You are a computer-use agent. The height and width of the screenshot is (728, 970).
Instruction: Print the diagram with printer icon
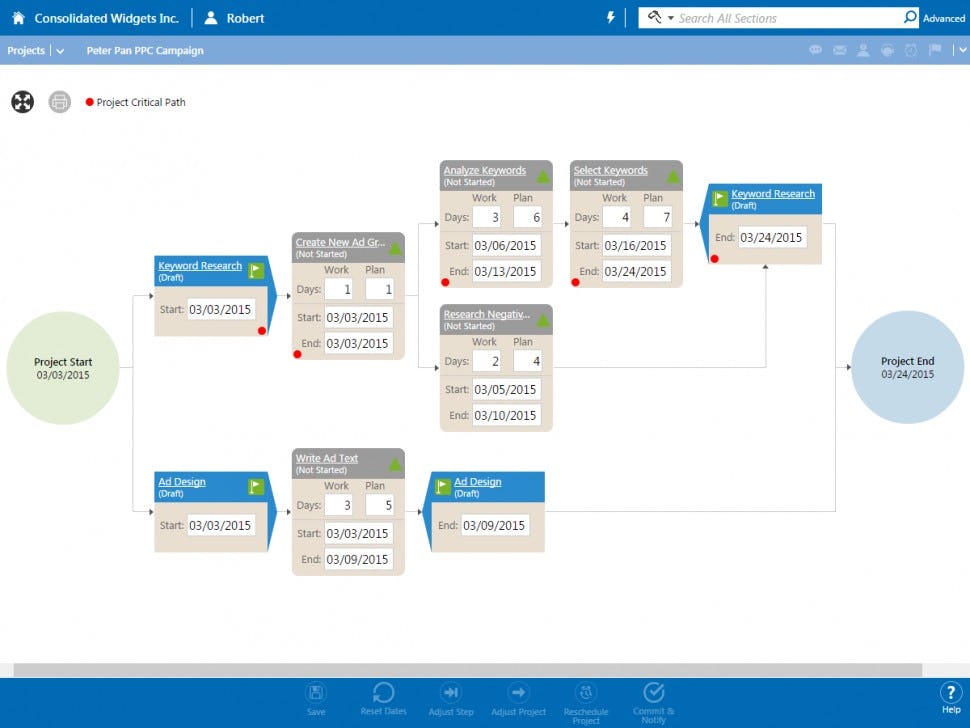pyautogui.click(x=59, y=102)
